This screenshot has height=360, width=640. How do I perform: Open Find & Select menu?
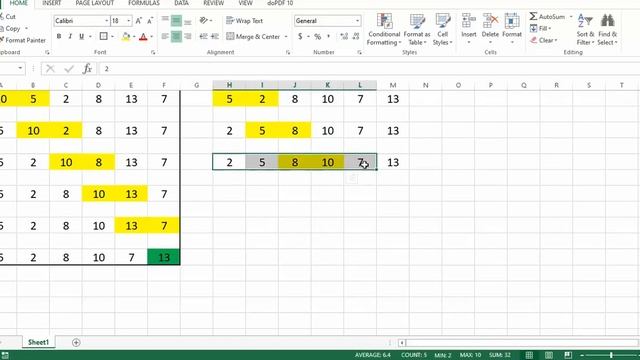[607, 29]
